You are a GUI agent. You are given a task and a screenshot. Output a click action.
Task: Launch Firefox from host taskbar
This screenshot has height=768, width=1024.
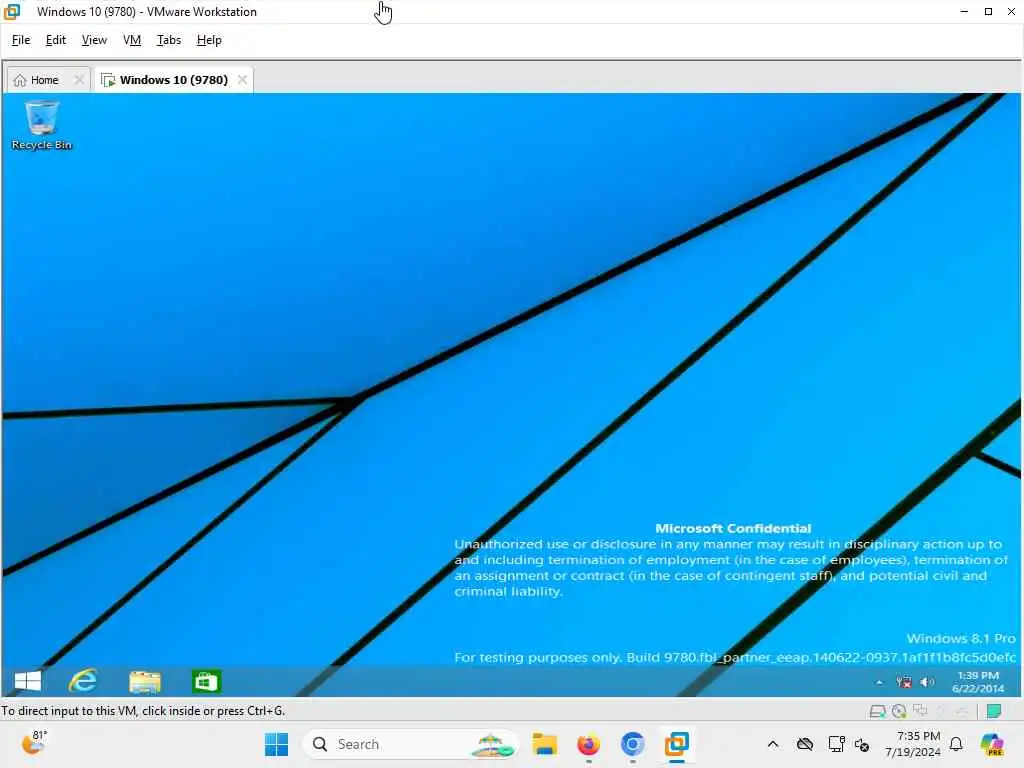point(588,744)
